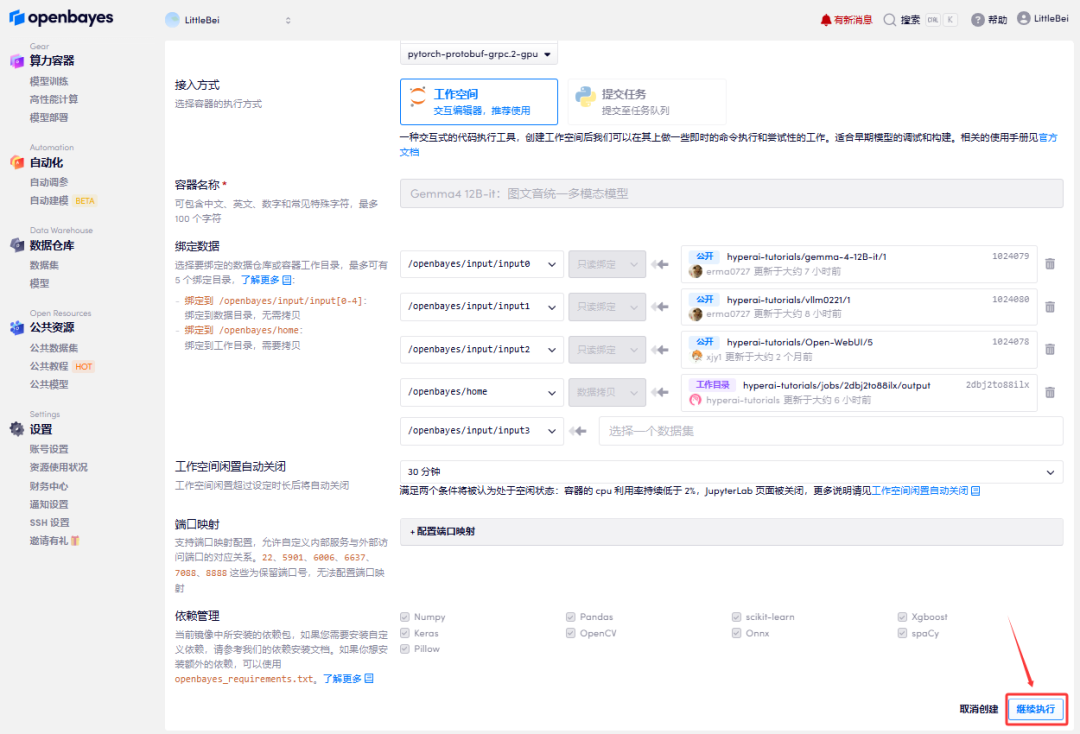Delete the 2dbj2to88ilx output binding trash icon
The width and height of the screenshot is (1080, 734).
1050,392
